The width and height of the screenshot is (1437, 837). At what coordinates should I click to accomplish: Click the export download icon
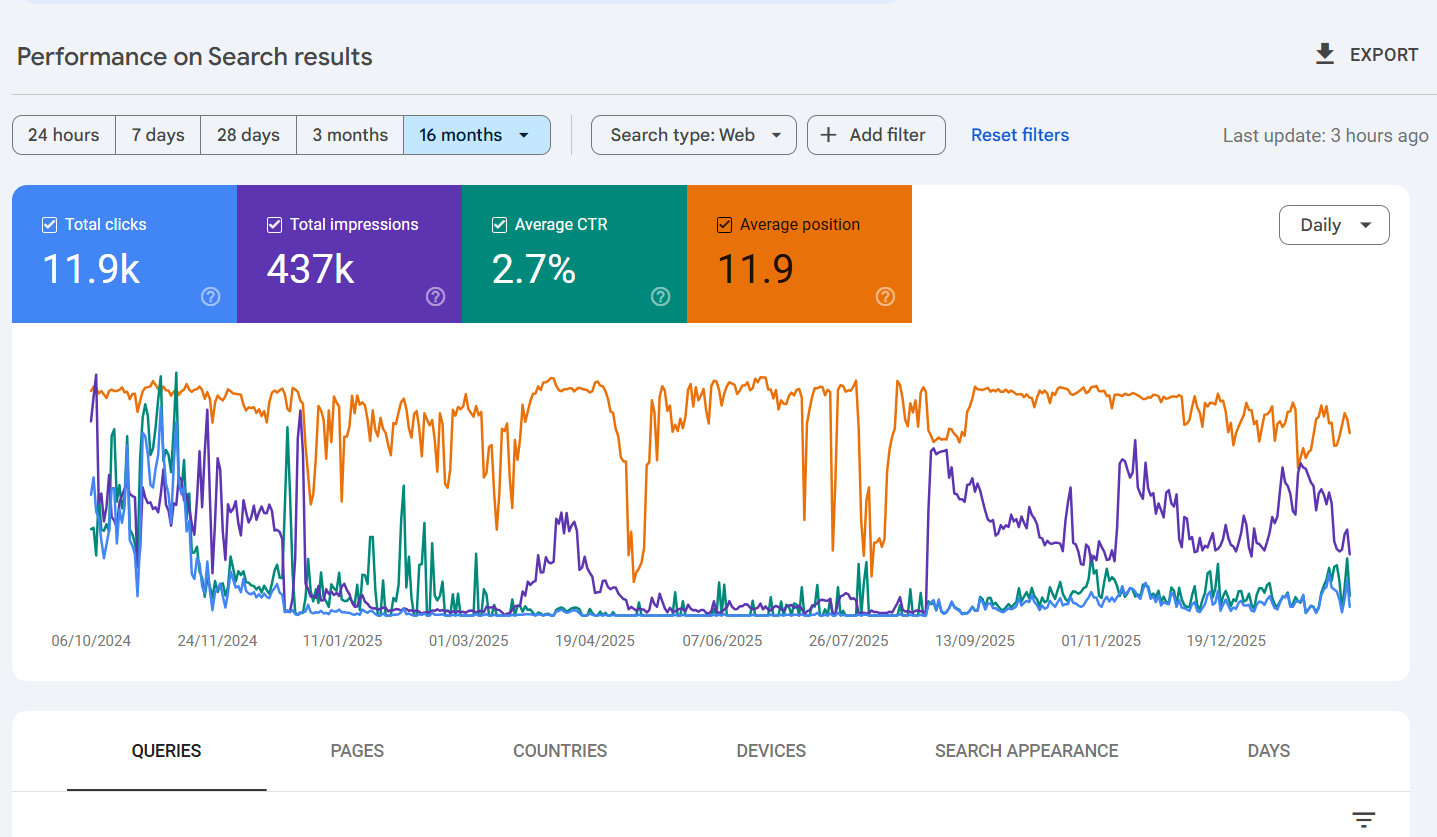click(1325, 55)
